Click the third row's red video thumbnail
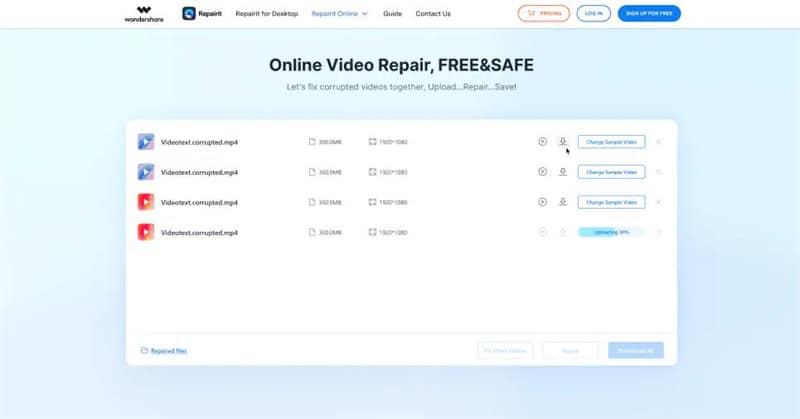This screenshot has height=419, width=800. pyautogui.click(x=146, y=202)
